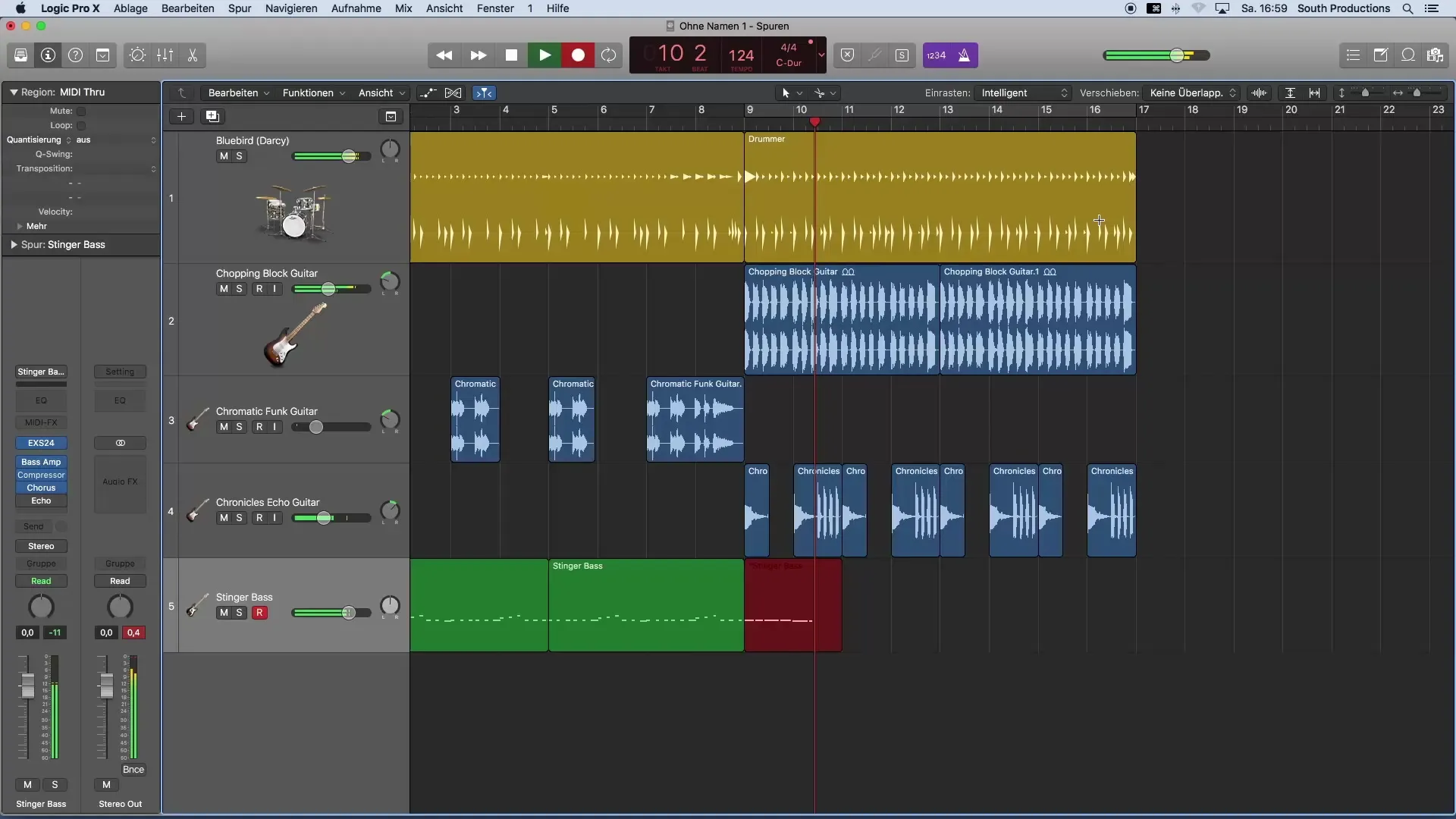Open the EXS24 instrument slot
The height and width of the screenshot is (819, 1456).
[41, 443]
